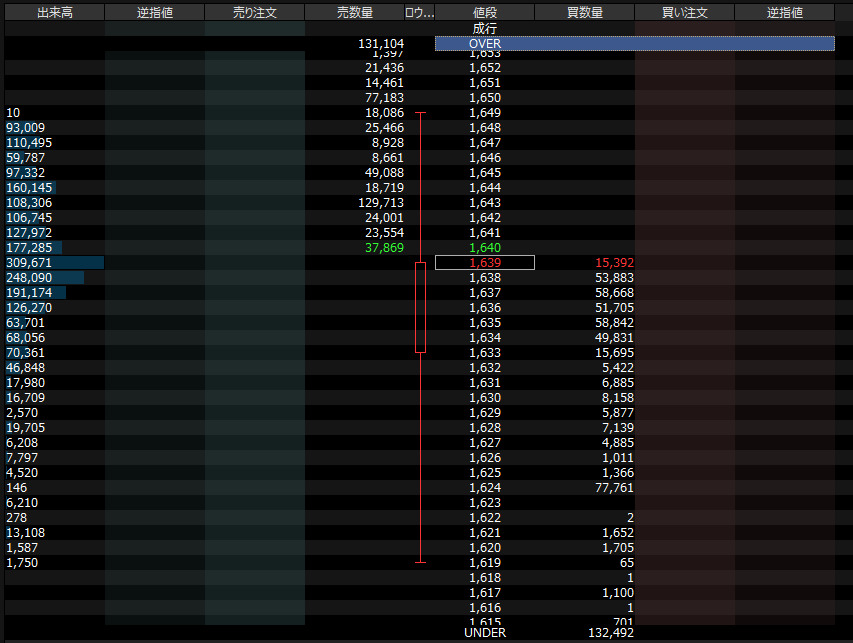853x643 pixels.
Task: Click the 売数量 column header
Action: coord(354,13)
